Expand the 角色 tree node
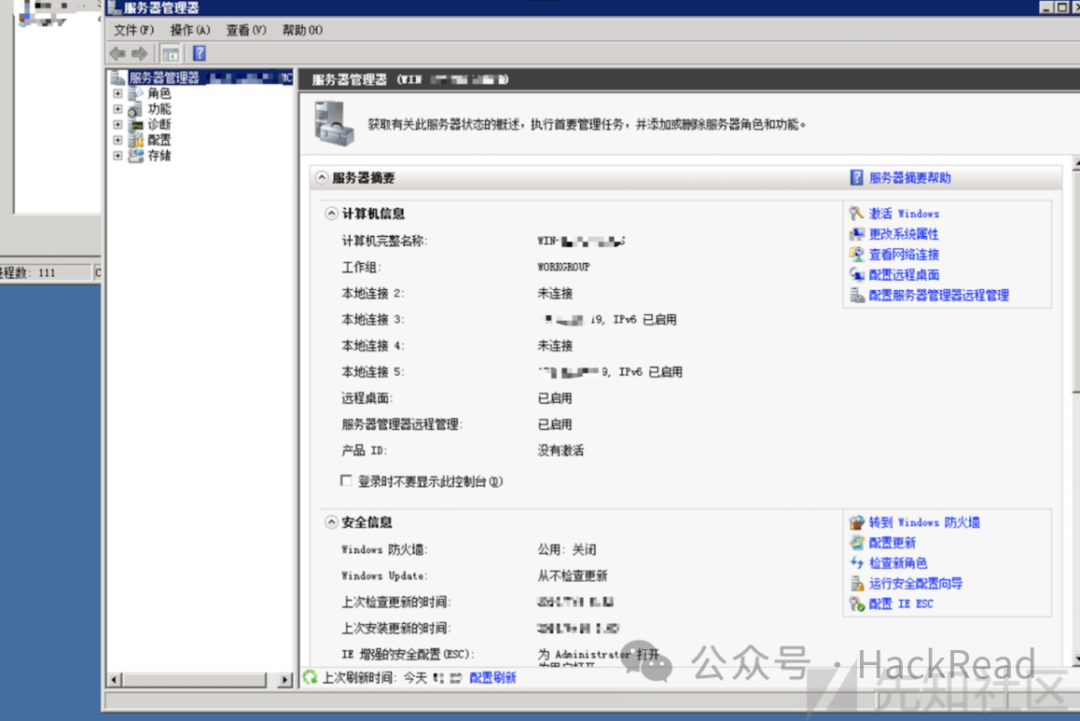 [x=118, y=94]
